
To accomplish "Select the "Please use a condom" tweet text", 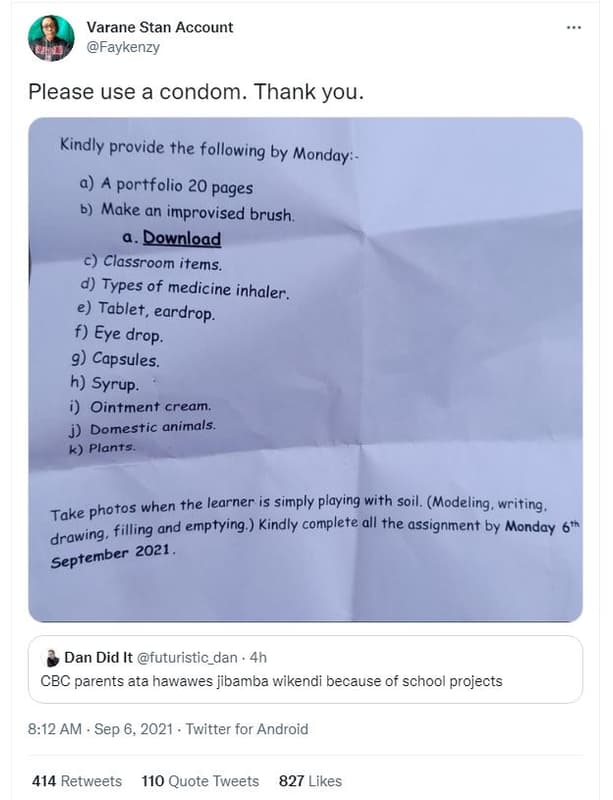I will [x=195, y=92].
